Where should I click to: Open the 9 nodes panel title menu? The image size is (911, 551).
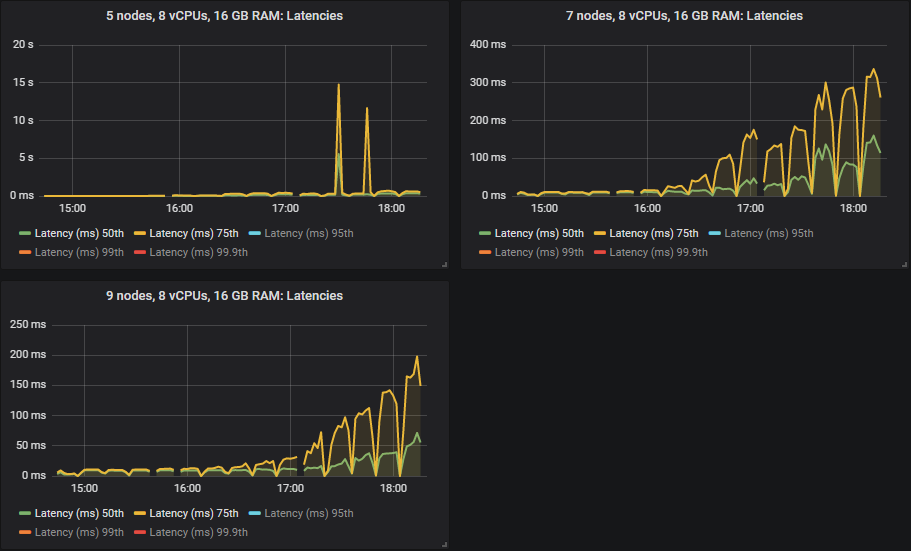224,296
